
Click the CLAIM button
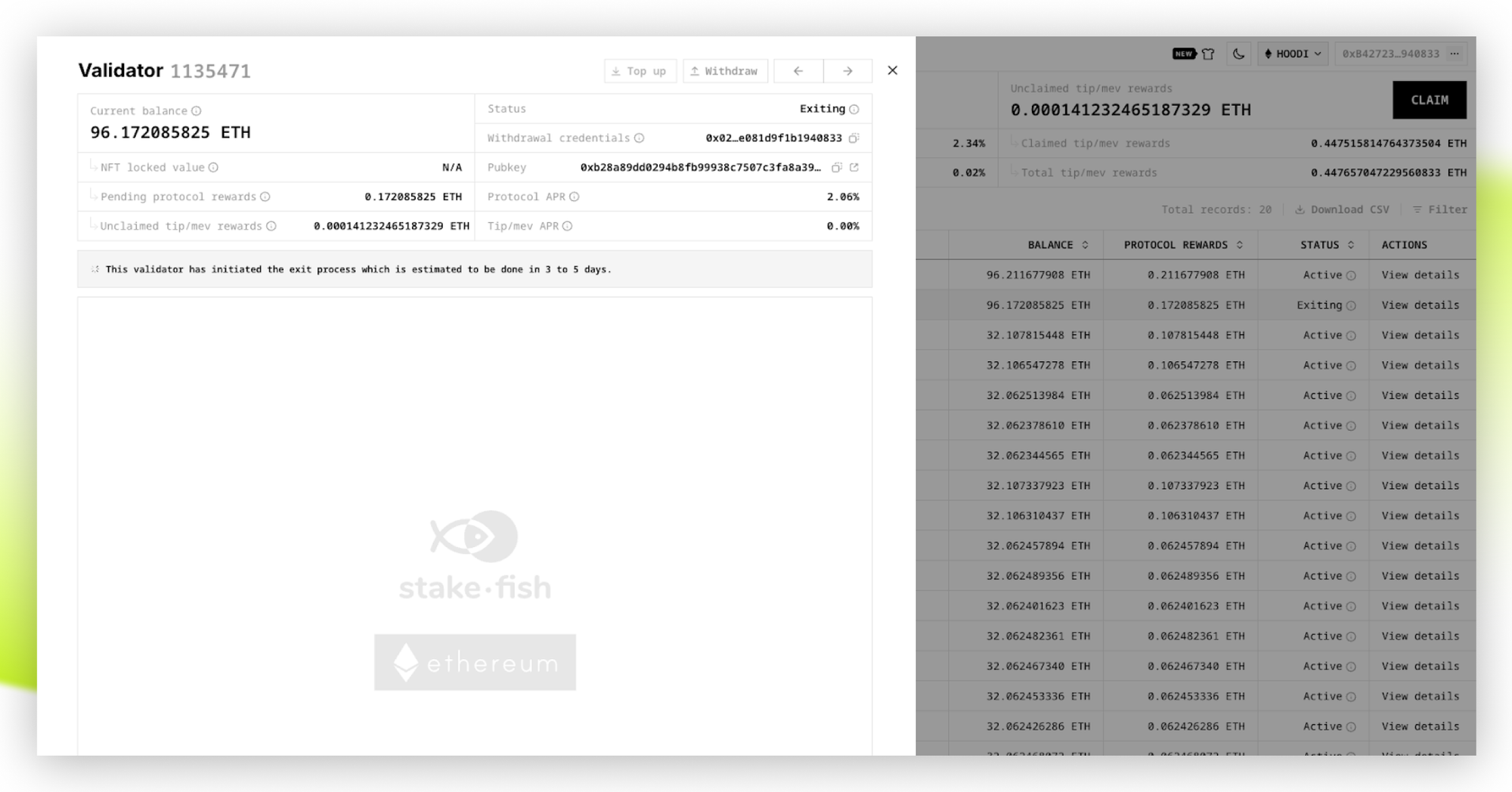click(x=1430, y=101)
